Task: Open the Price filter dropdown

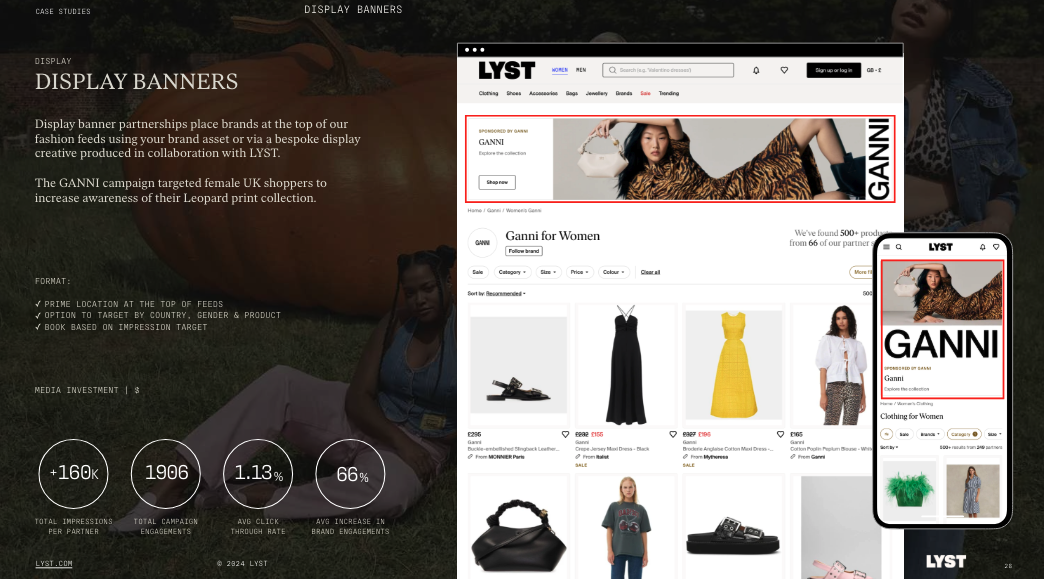Action: pos(579,272)
